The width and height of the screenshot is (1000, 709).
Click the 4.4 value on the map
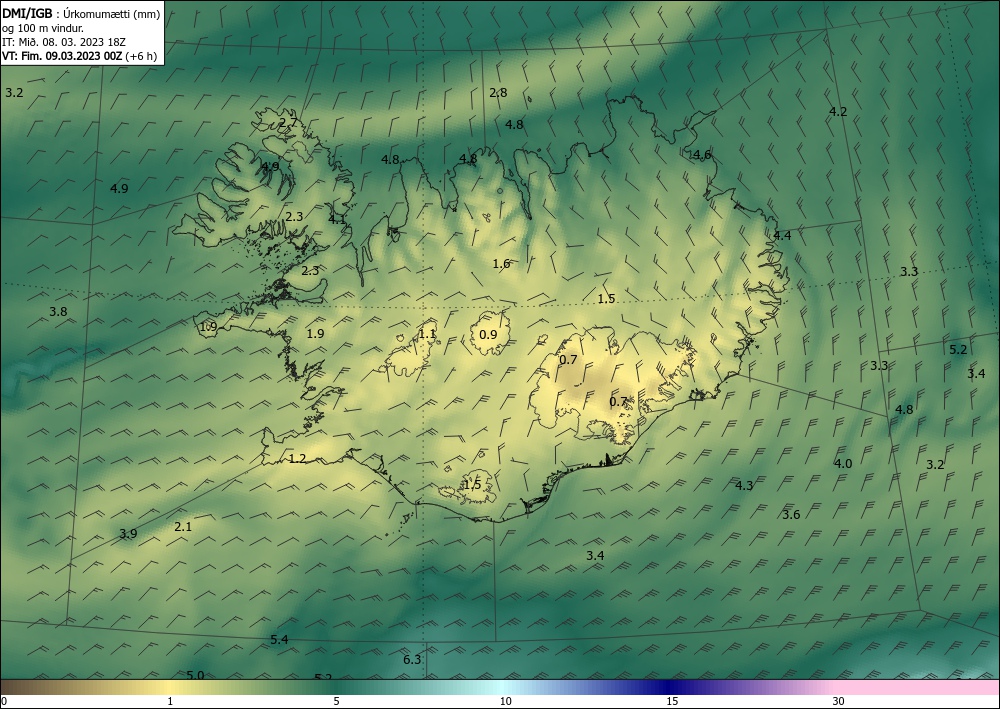(782, 235)
